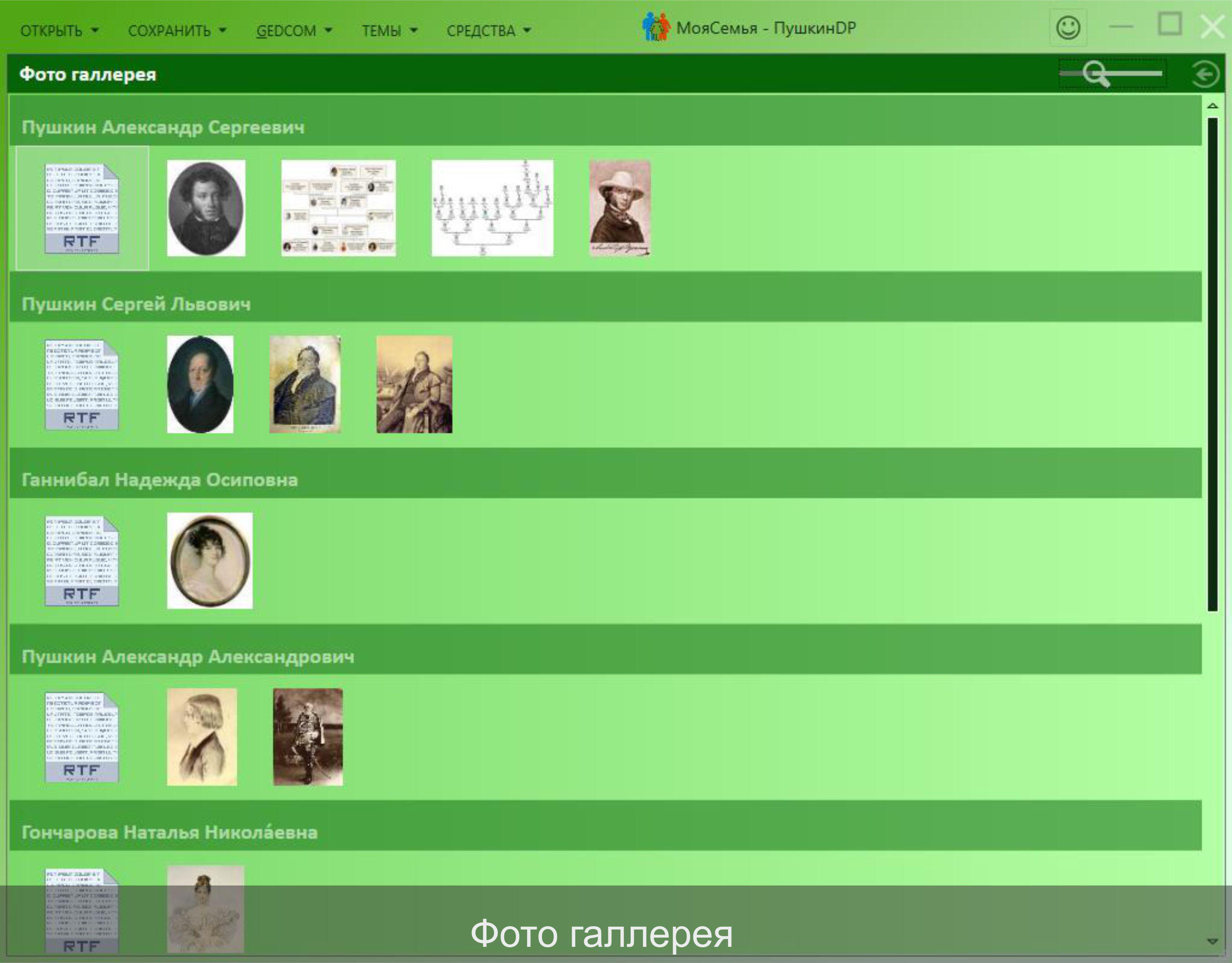Select oval portrait of Alexander Pushkin
This screenshot has height=963, width=1232.
coord(206,208)
